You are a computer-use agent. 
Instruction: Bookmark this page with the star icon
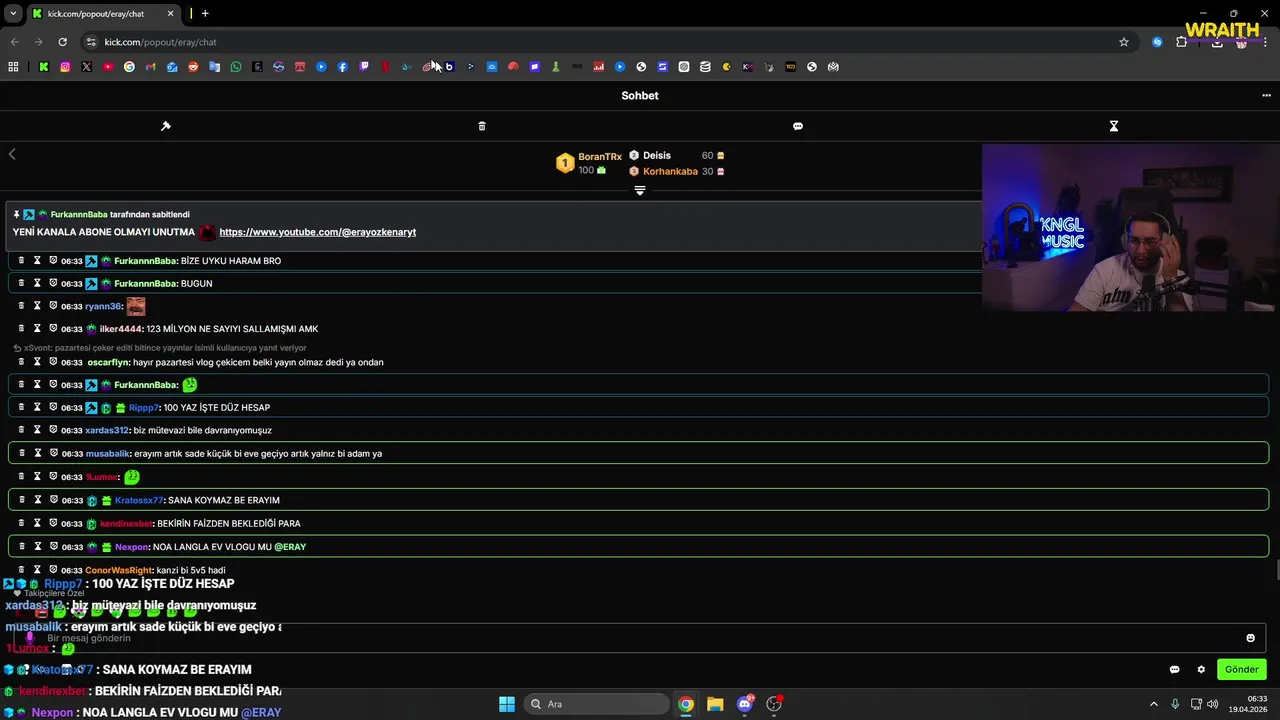point(1124,42)
